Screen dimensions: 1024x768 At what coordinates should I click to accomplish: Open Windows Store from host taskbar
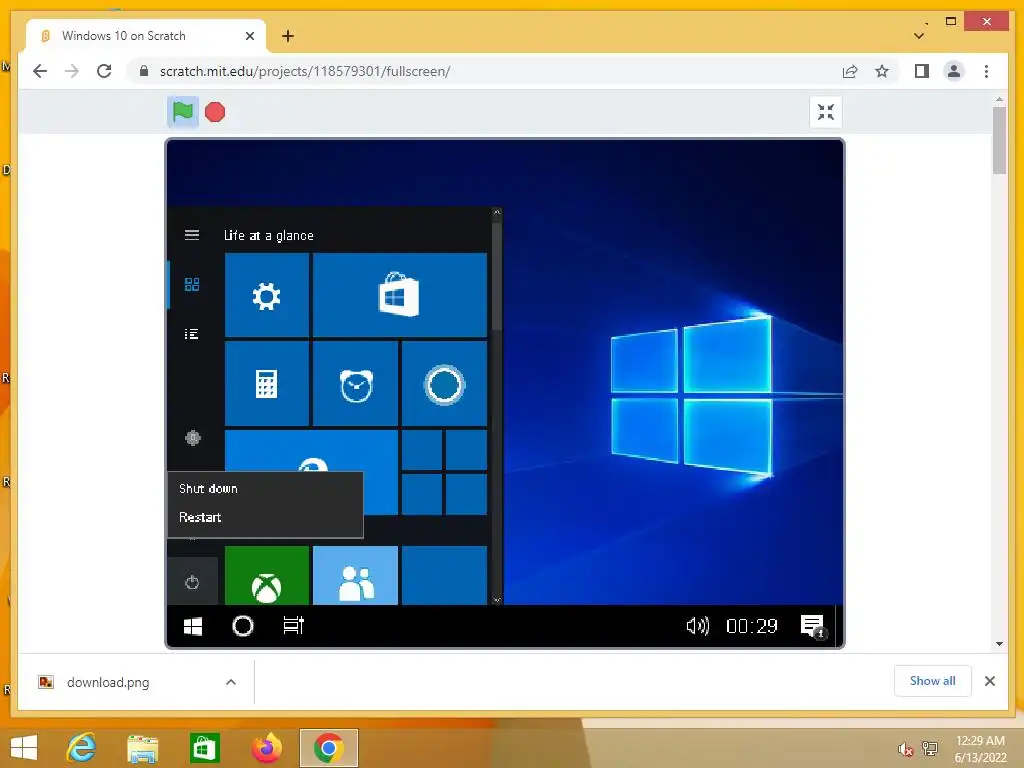coord(204,748)
